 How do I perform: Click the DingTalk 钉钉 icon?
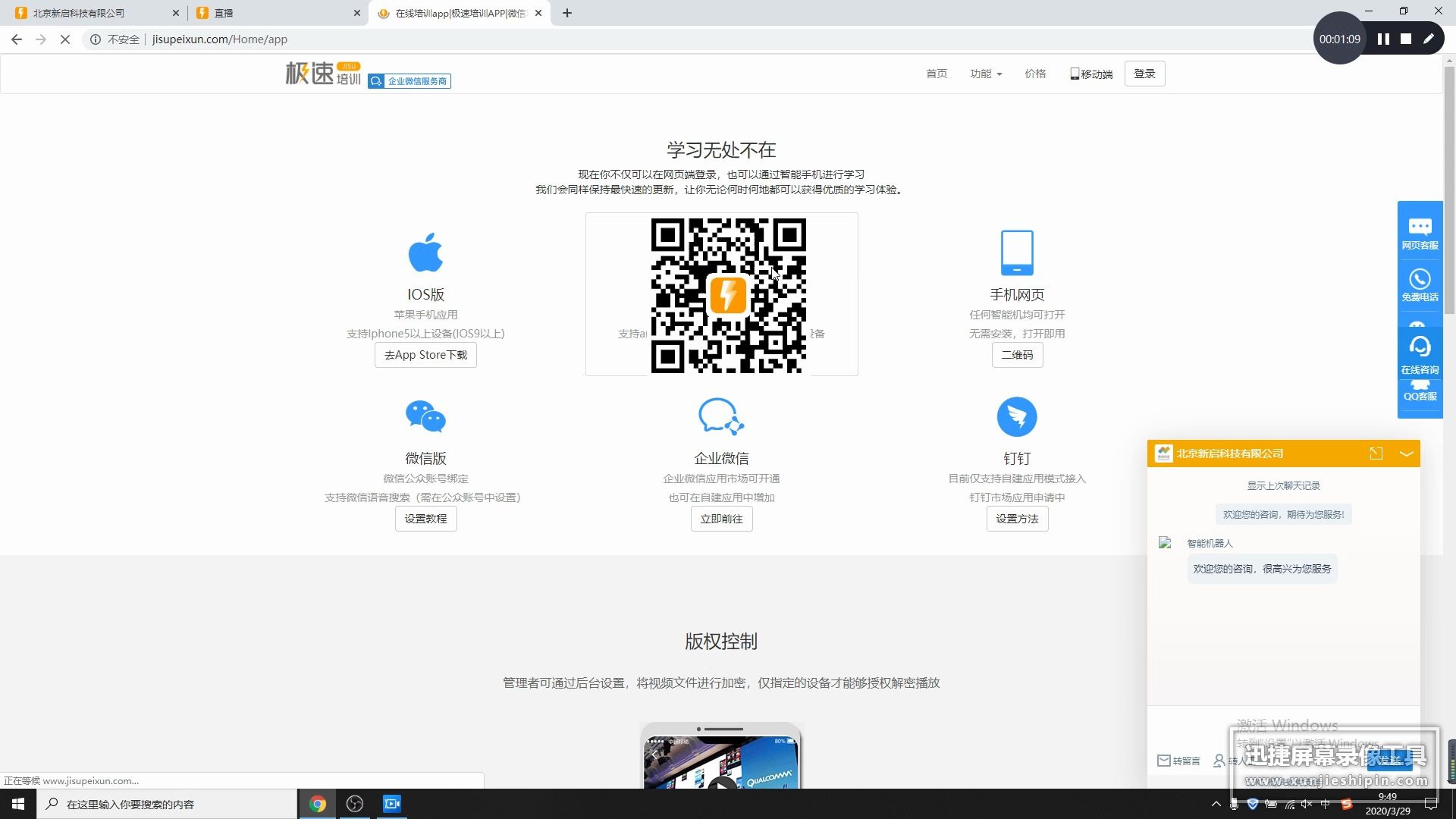[x=1017, y=416]
